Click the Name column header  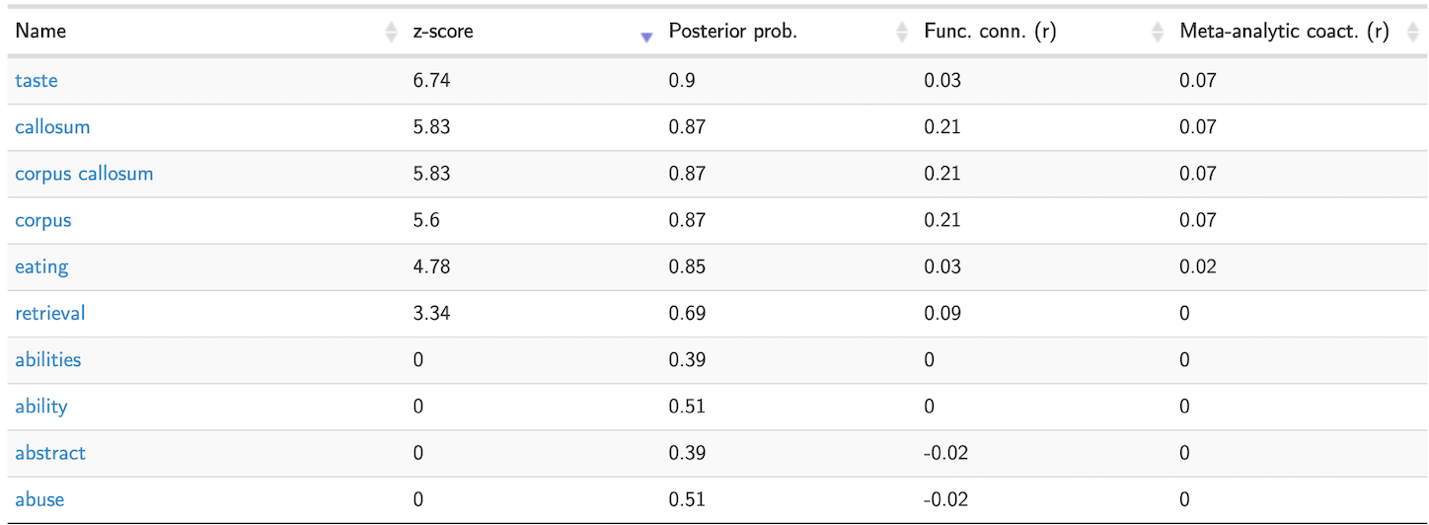(41, 31)
